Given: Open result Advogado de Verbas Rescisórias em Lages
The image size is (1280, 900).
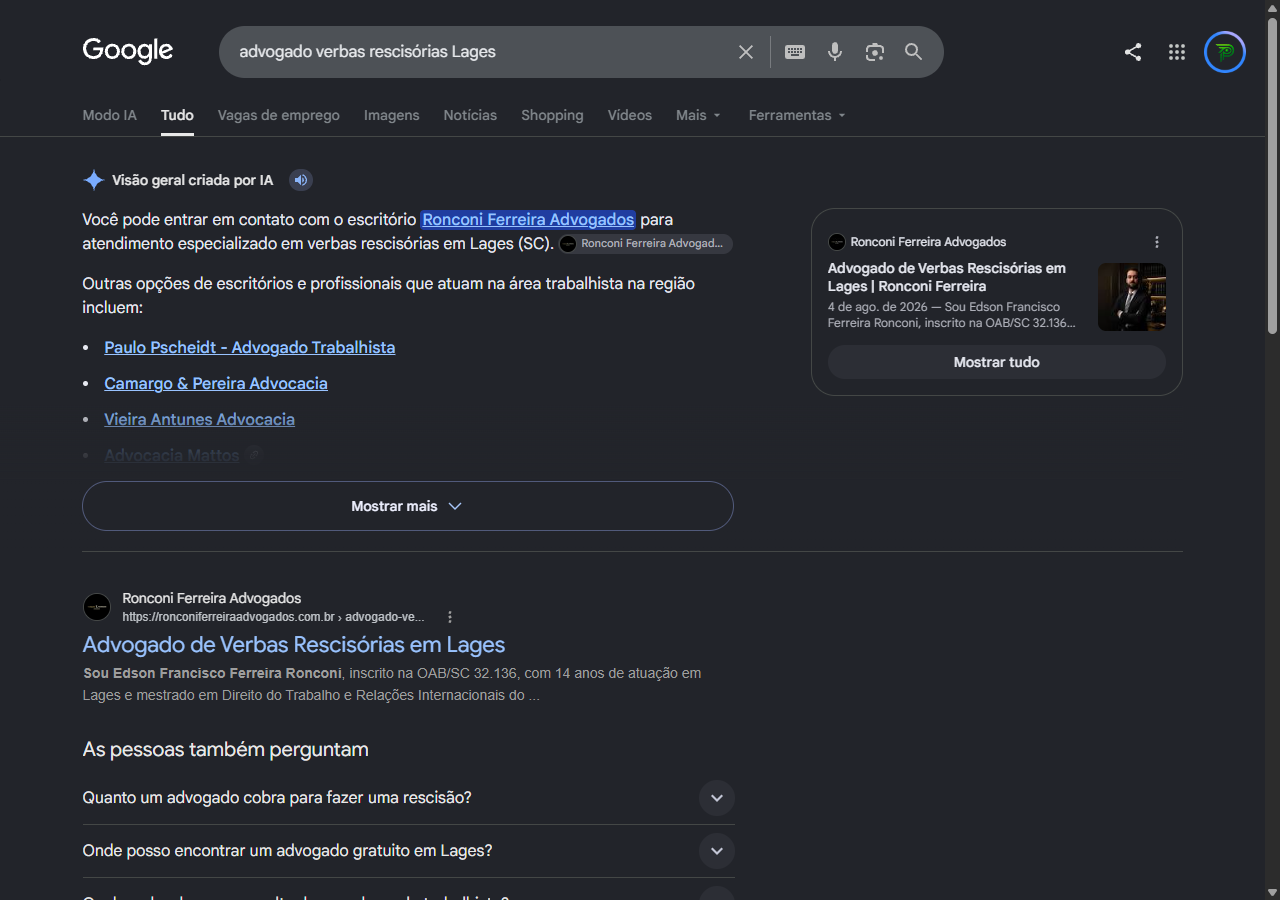Looking at the screenshot, I should pos(294,645).
